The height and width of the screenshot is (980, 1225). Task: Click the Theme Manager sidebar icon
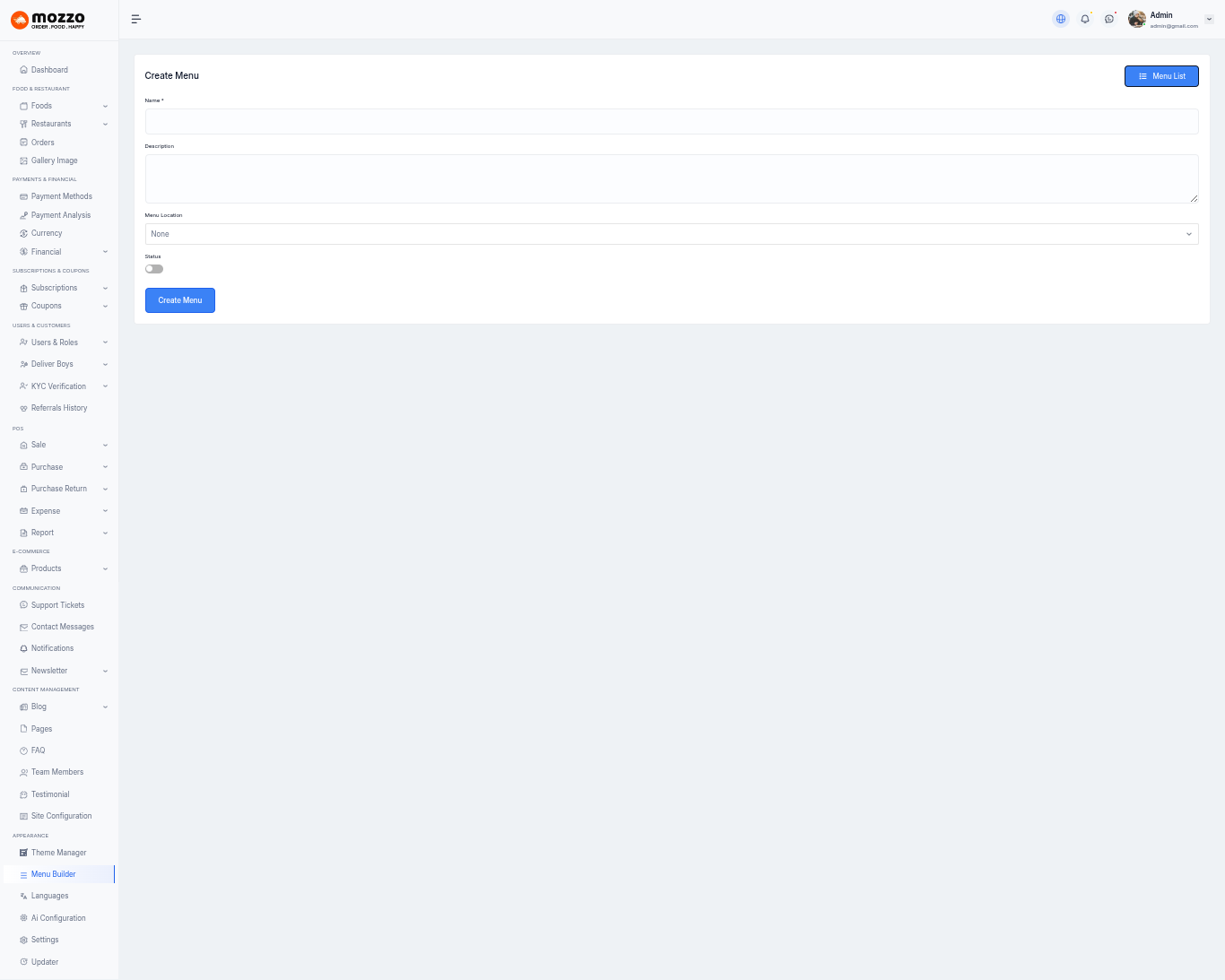click(23, 853)
